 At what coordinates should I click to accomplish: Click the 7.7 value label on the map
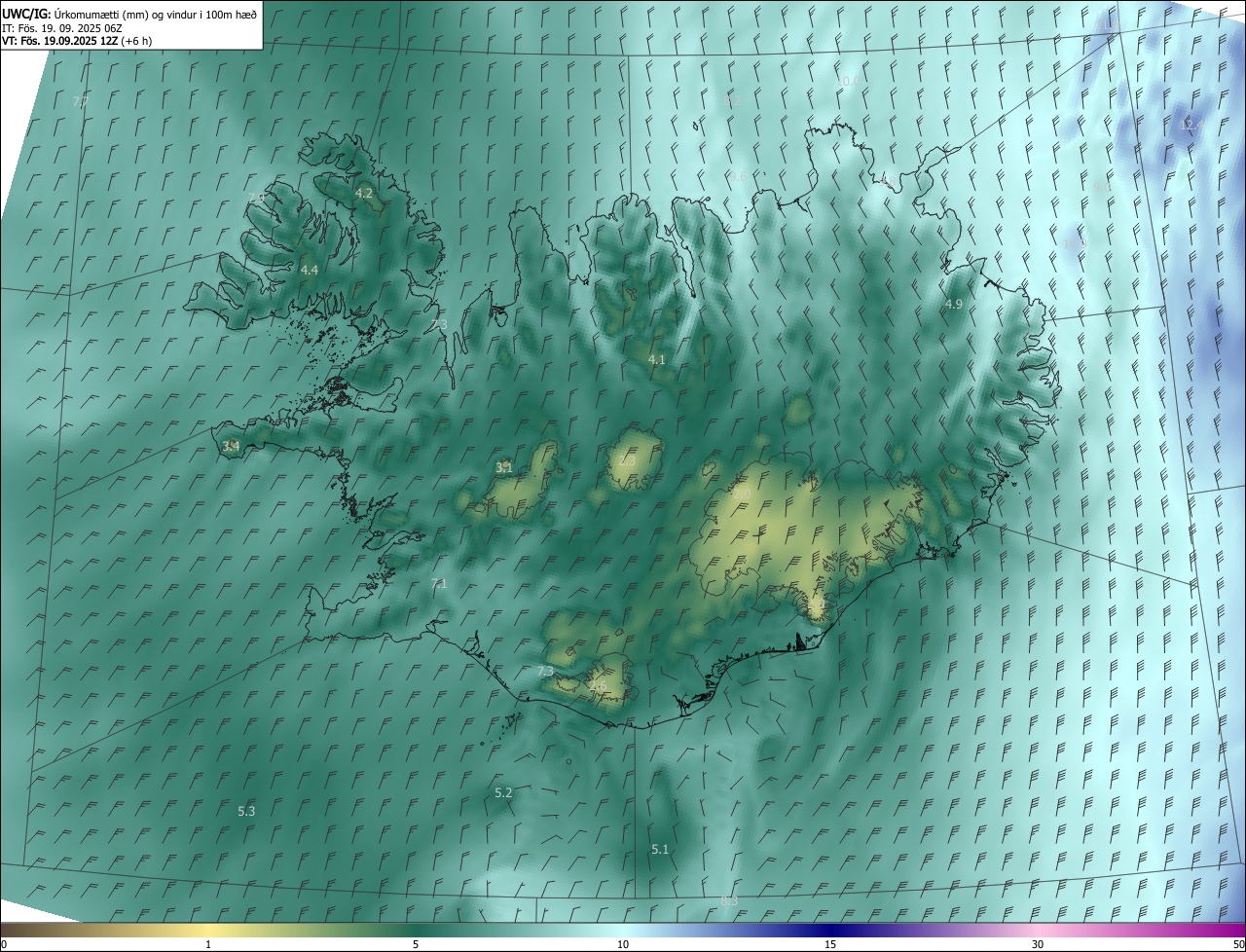[x=81, y=101]
